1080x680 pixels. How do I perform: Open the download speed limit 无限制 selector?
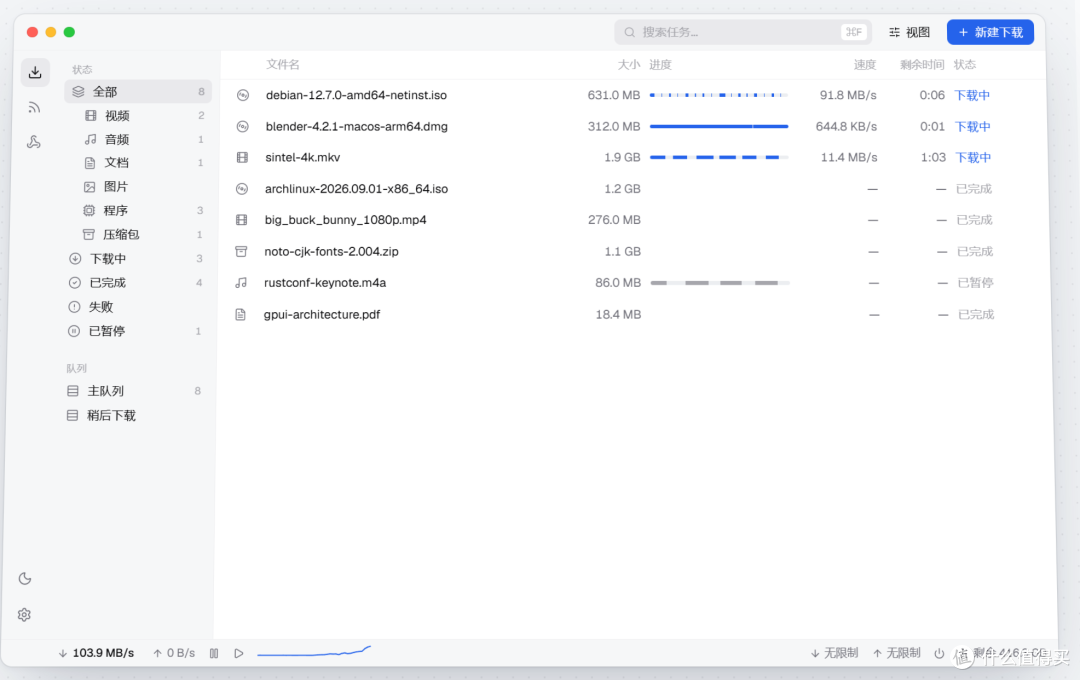(x=834, y=653)
